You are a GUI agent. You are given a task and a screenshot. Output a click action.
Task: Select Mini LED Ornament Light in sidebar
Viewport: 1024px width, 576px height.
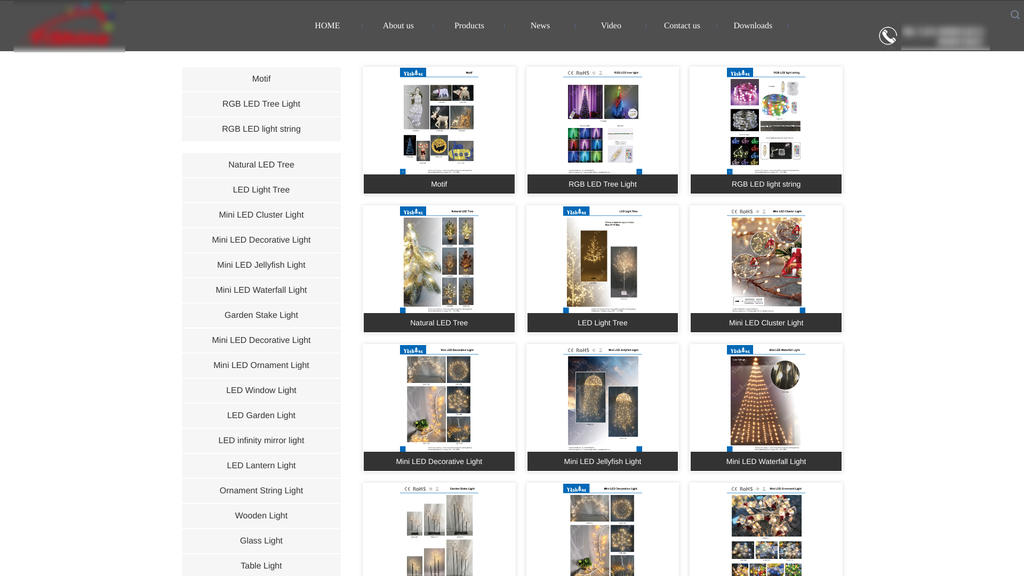(x=261, y=365)
